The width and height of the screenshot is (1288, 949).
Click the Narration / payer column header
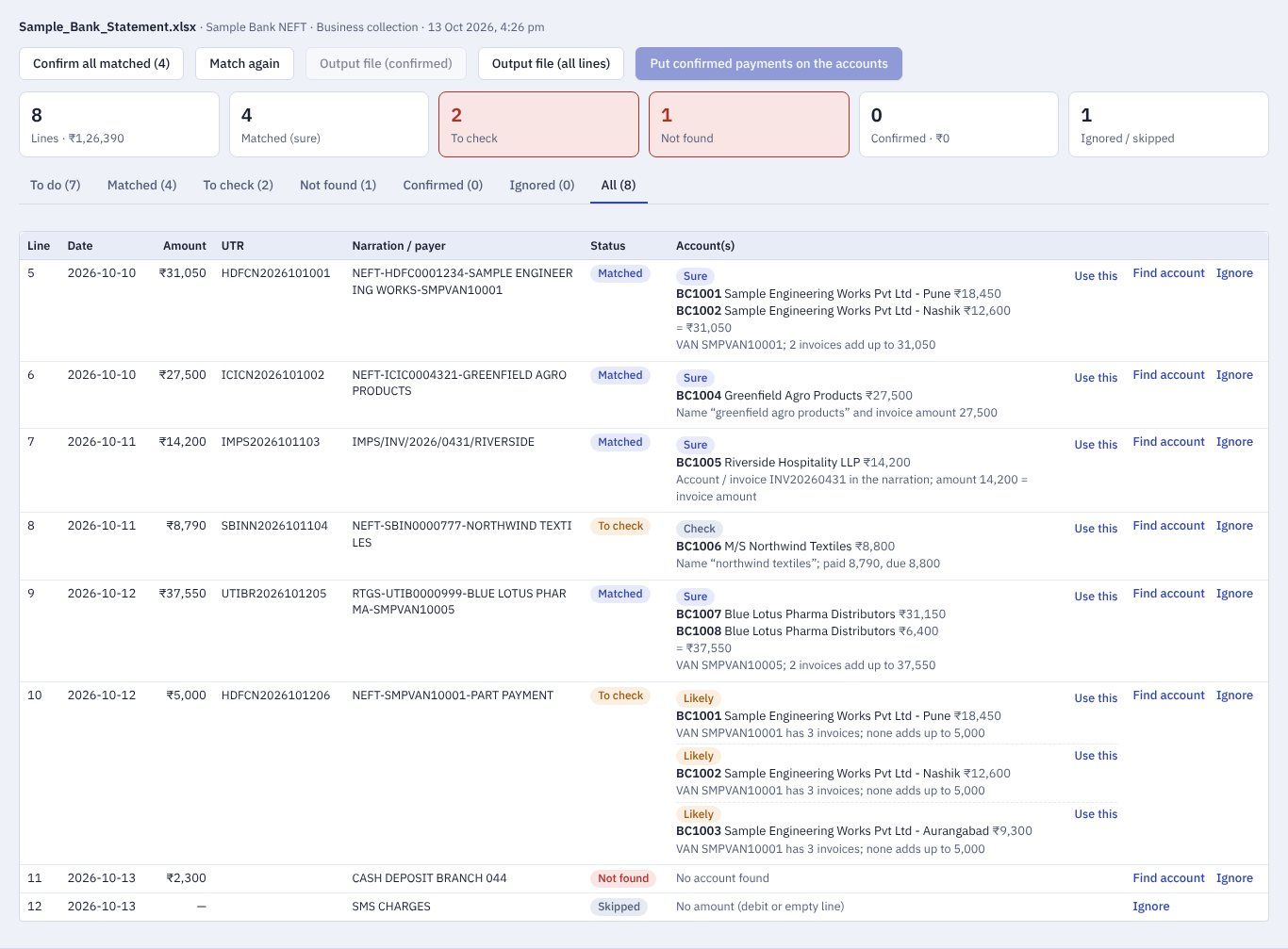[x=399, y=246]
